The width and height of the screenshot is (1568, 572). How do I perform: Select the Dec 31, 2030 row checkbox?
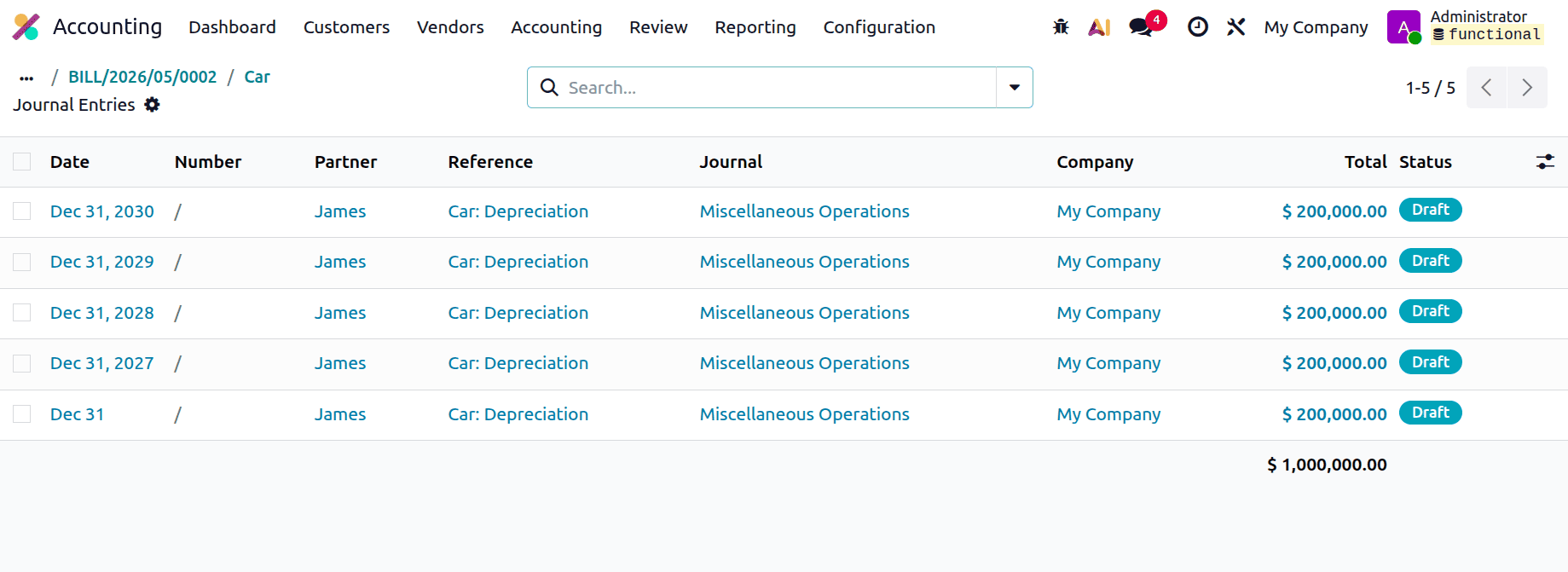click(22, 211)
